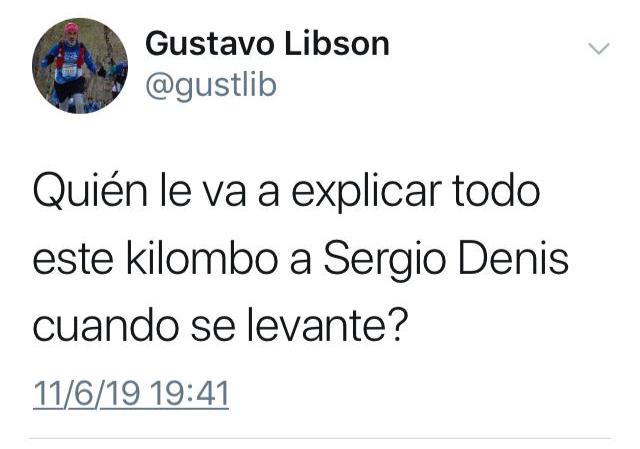Click the divider line below the timestamp

(x=320, y=439)
